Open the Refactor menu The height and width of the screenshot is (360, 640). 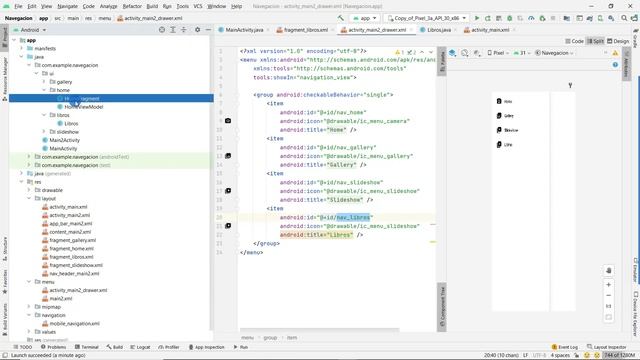pos(132,6)
